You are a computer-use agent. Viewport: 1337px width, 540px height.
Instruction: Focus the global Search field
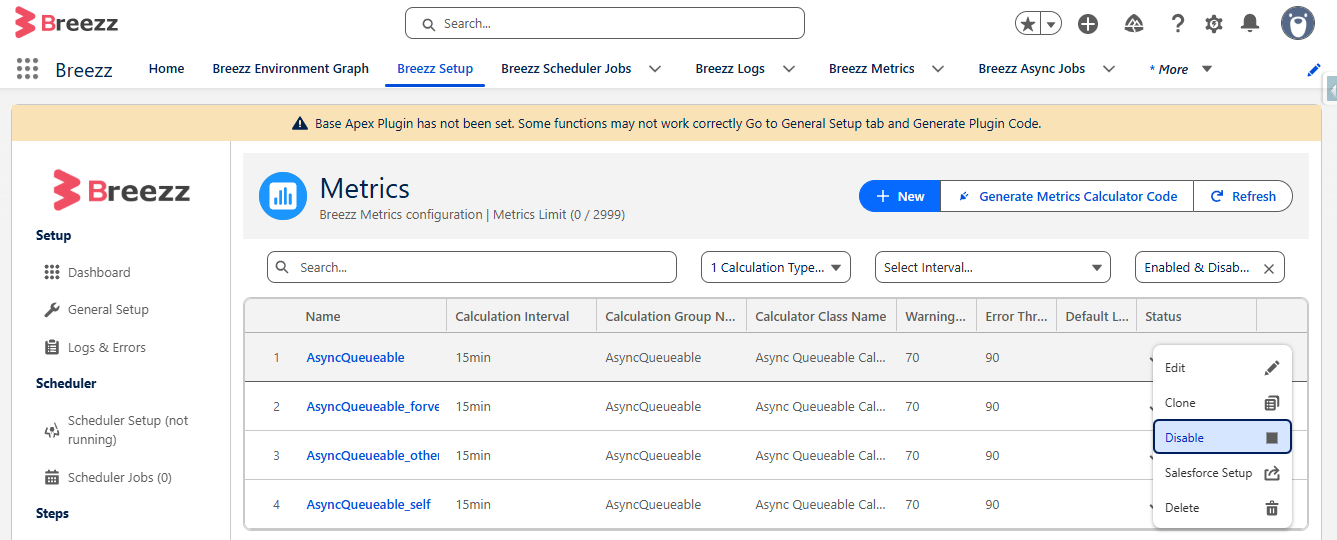[x=605, y=23]
